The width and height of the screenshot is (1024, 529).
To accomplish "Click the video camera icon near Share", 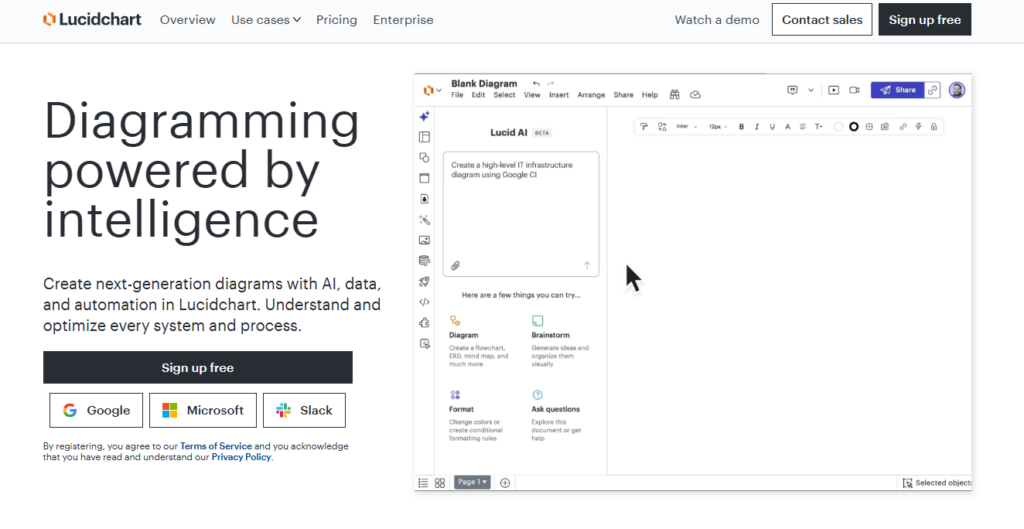I will tap(855, 90).
